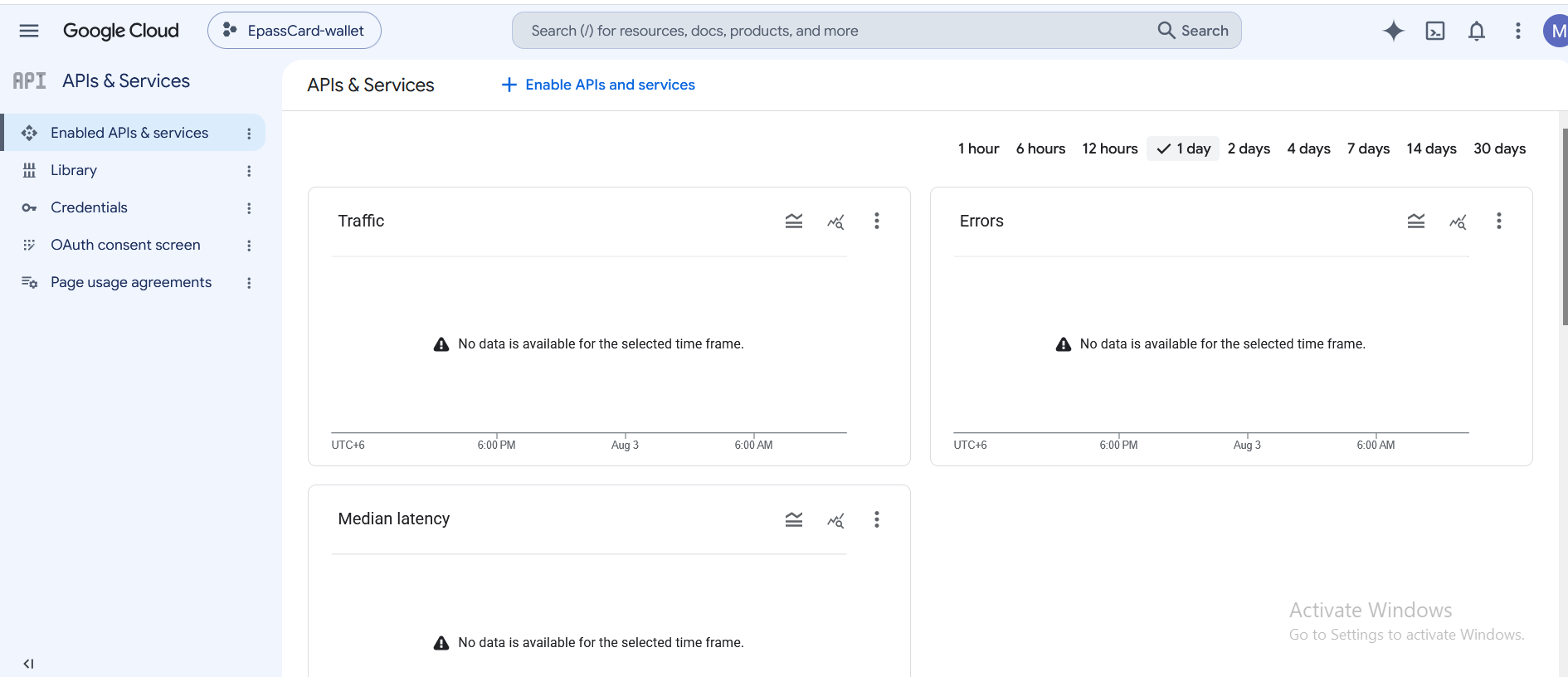This screenshot has height=677, width=1568.
Task: Open more options for Credentials
Action: 249,208
